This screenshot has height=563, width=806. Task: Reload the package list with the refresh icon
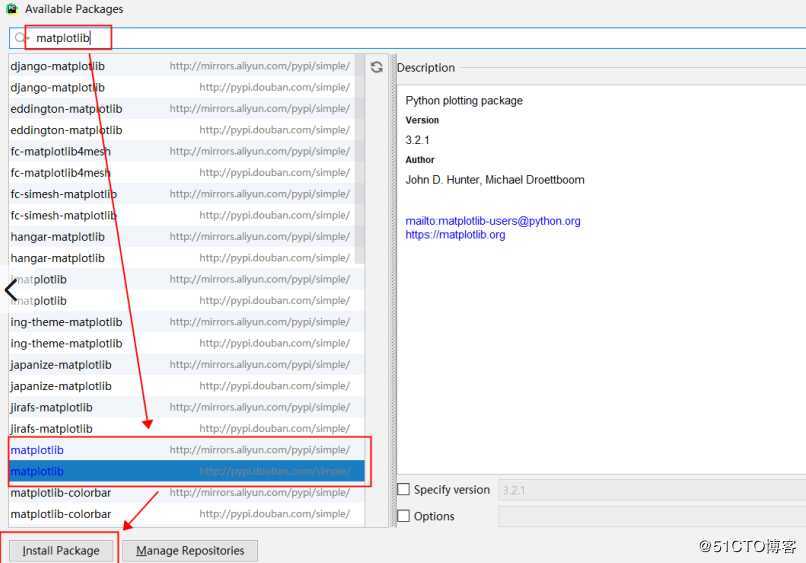click(x=377, y=67)
